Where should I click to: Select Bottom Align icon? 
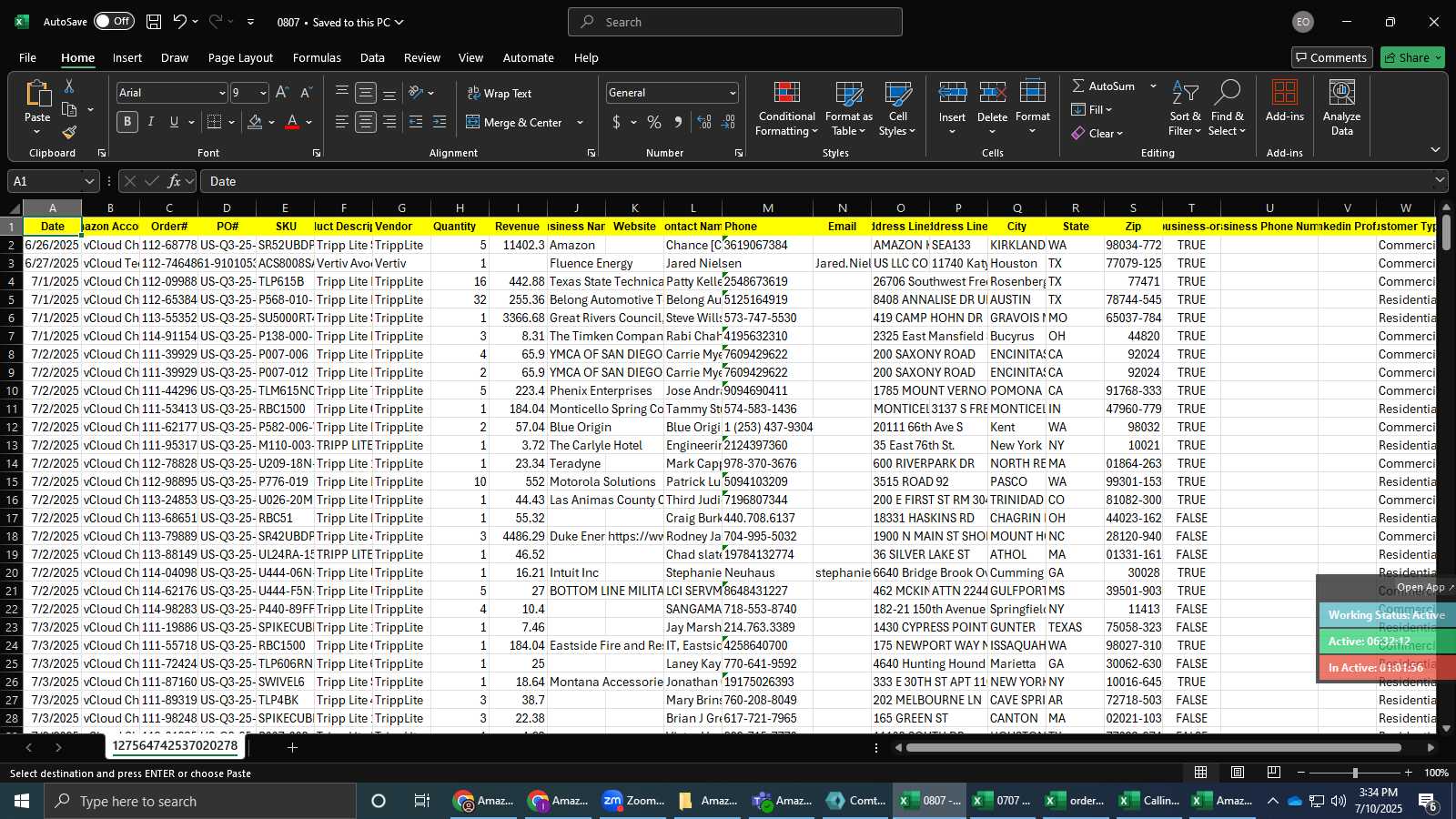pos(389,93)
